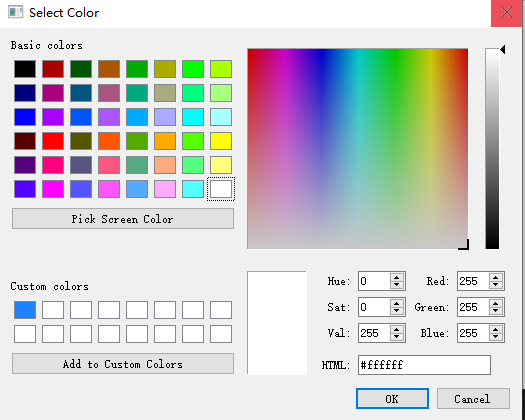
Task: Click into the Hue value field
Action: point(374,281)
